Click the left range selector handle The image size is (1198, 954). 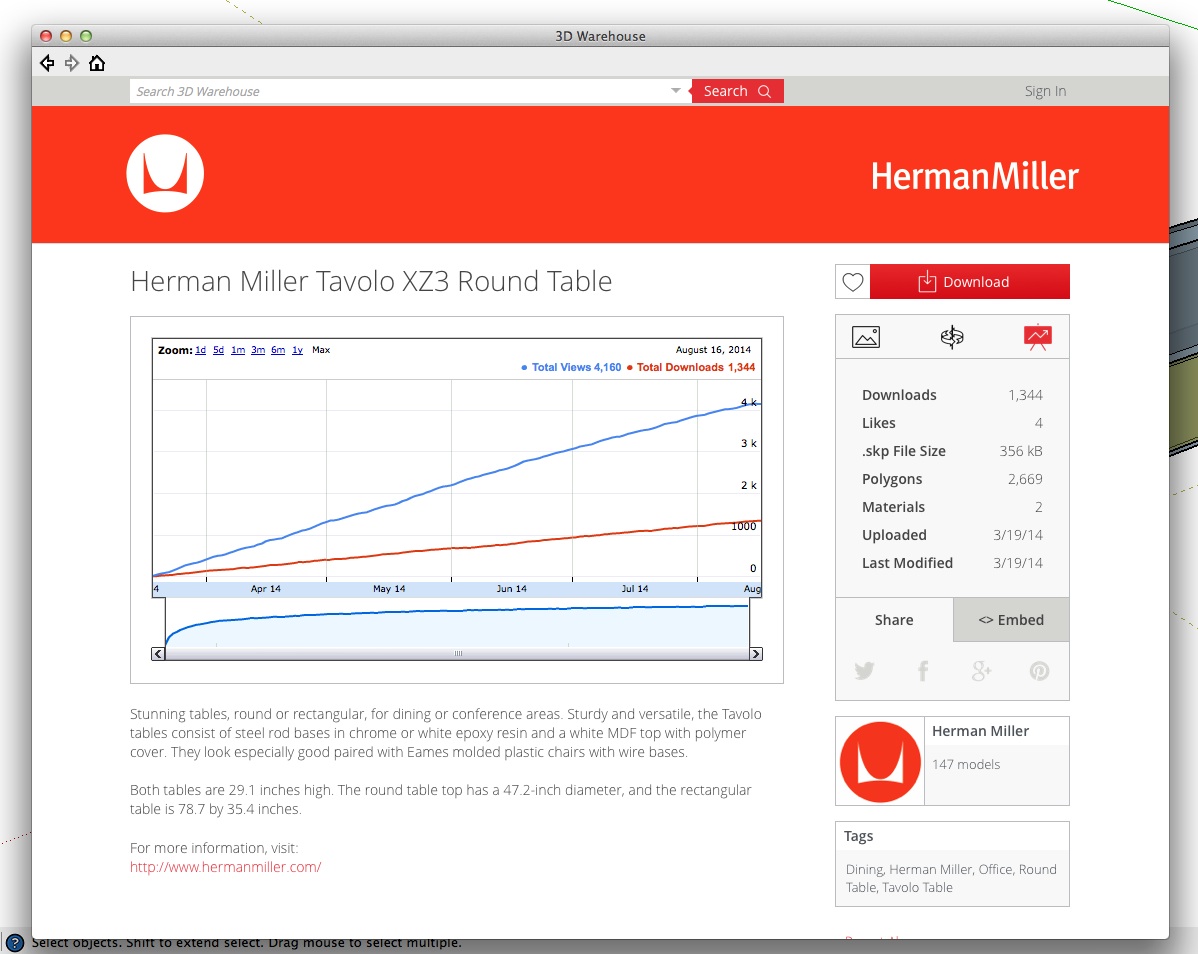pos(166,623)
